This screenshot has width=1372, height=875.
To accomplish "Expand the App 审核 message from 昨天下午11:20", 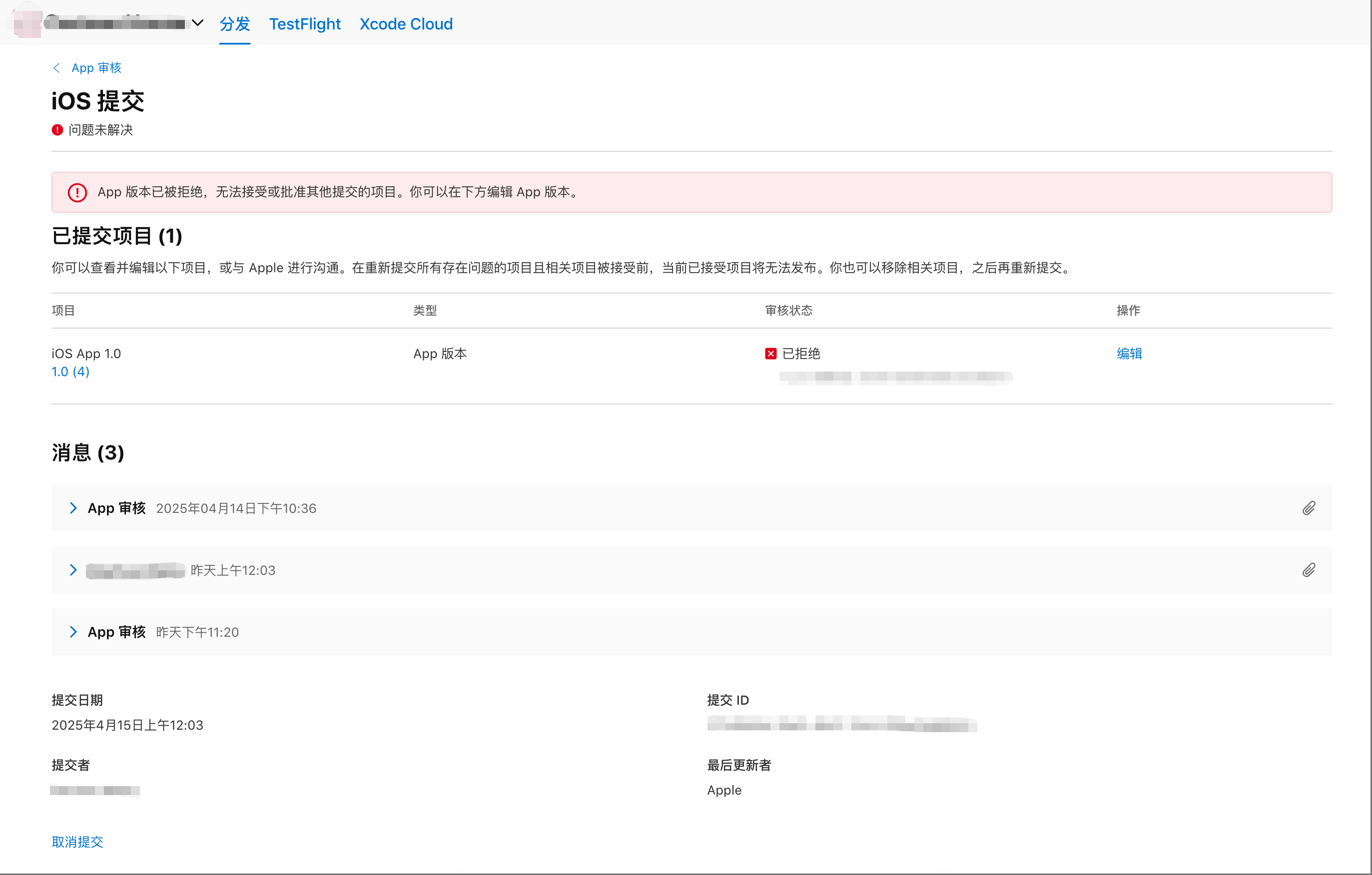I will 73,632.
